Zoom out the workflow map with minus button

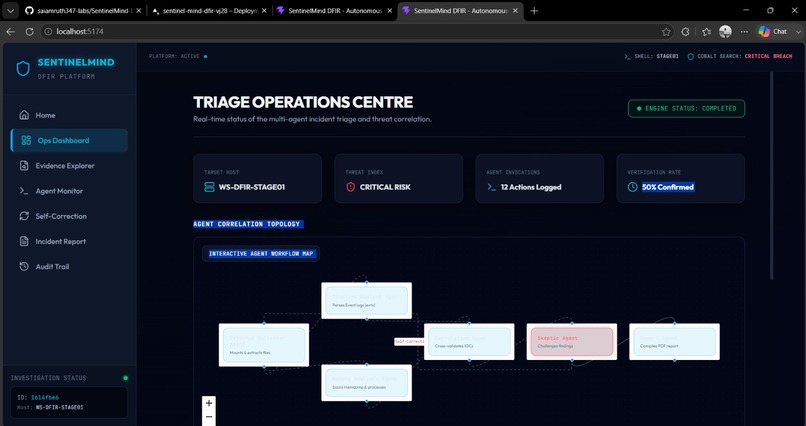[x=209, y=417]
